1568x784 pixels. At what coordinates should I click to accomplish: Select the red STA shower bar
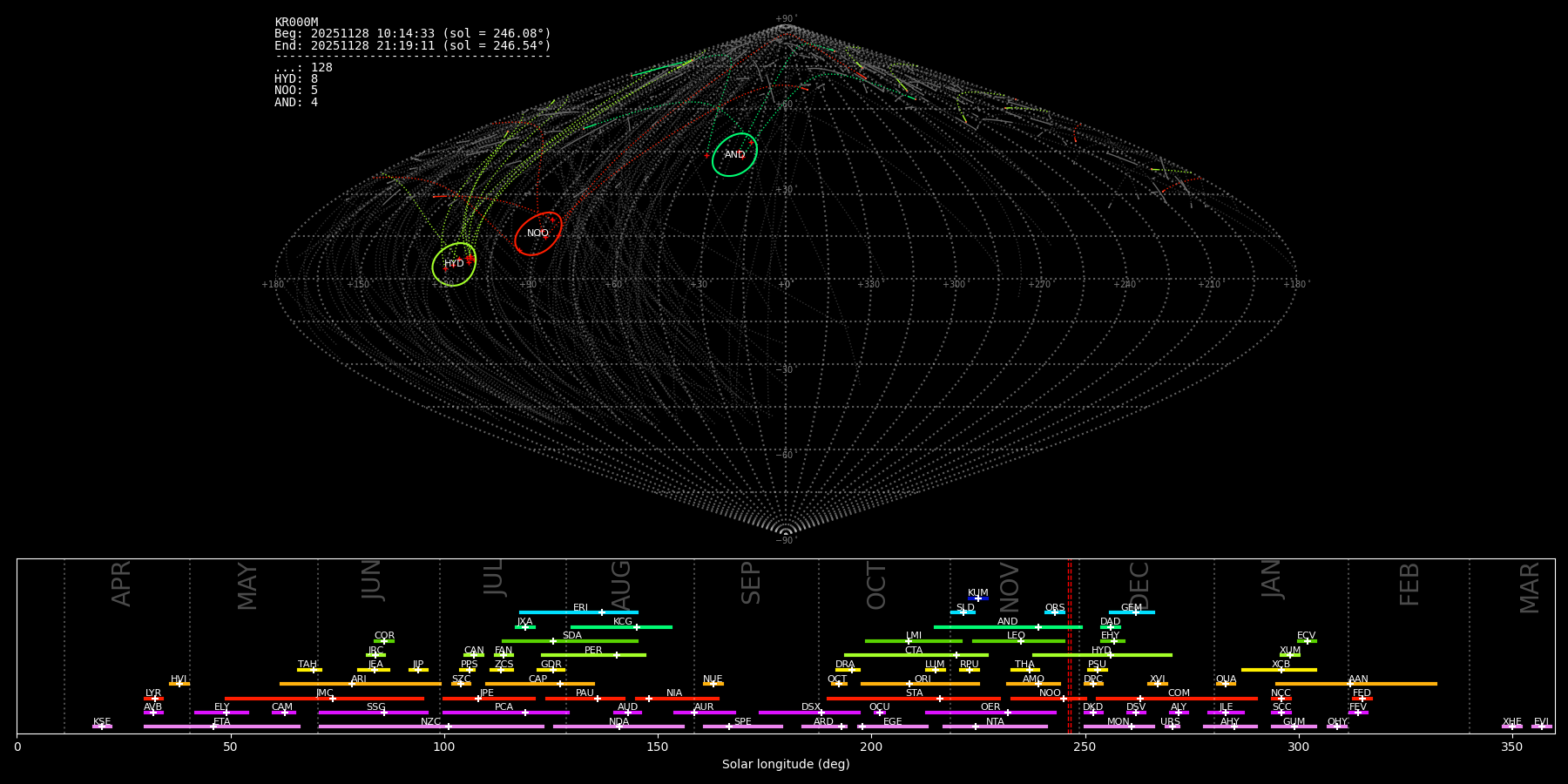[913, 699]
